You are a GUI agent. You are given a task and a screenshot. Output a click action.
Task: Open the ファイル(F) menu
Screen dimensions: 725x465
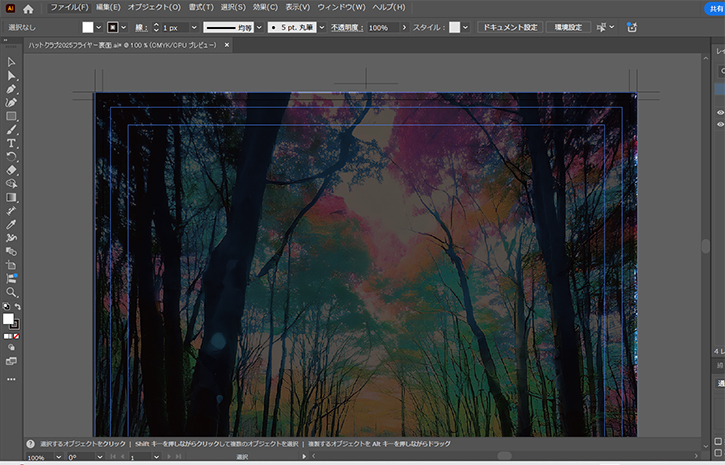[x=69, y=8]
